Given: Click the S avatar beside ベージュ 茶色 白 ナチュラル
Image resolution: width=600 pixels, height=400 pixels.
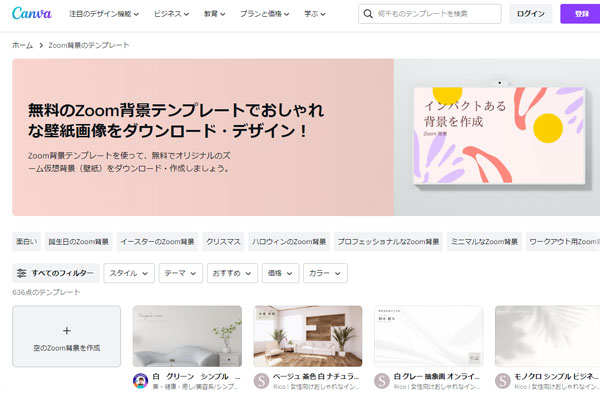Looking at the screenshot, I should click(x=261, y=380).
